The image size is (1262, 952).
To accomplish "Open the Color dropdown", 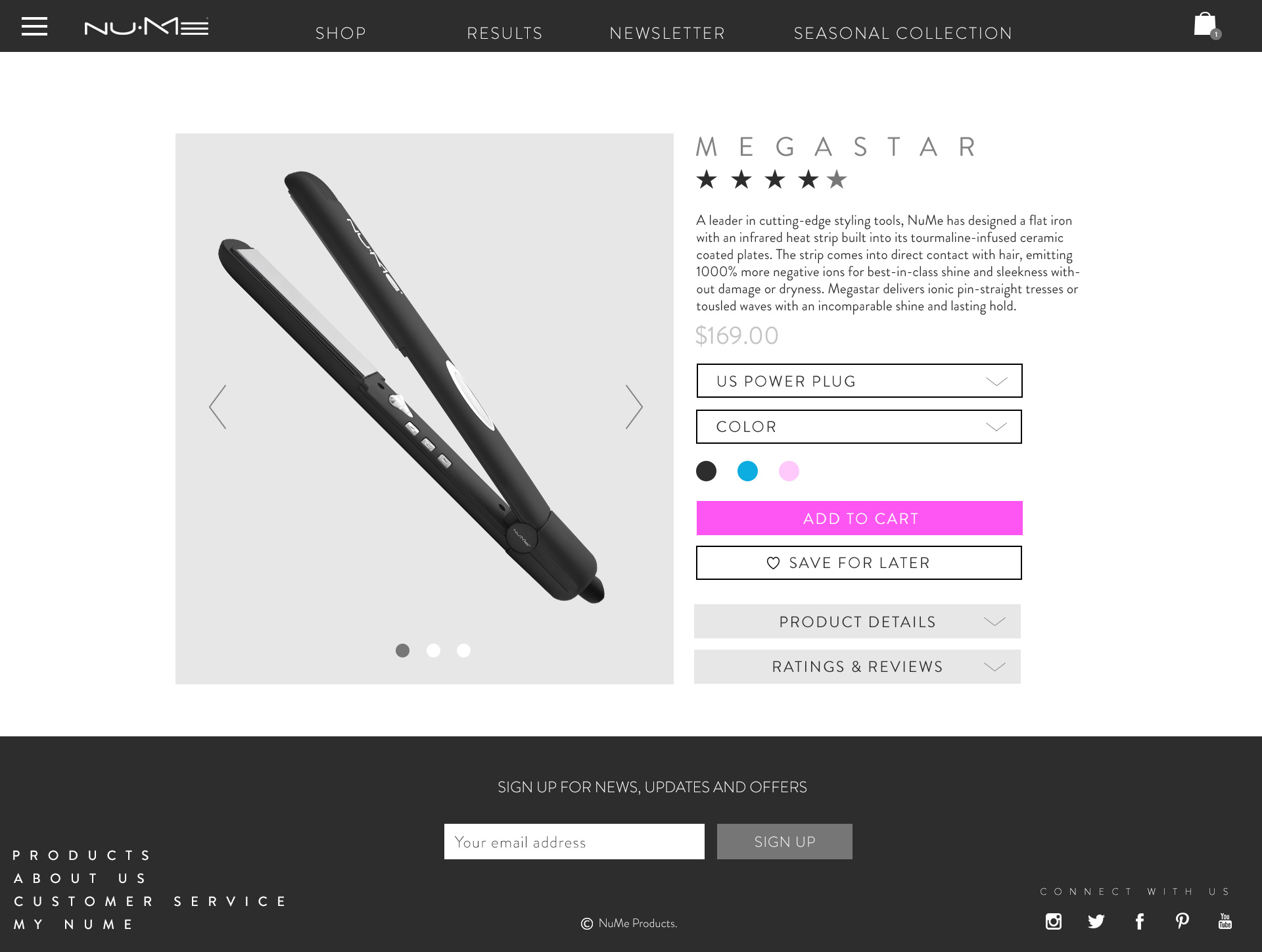I will coord(859,427).
